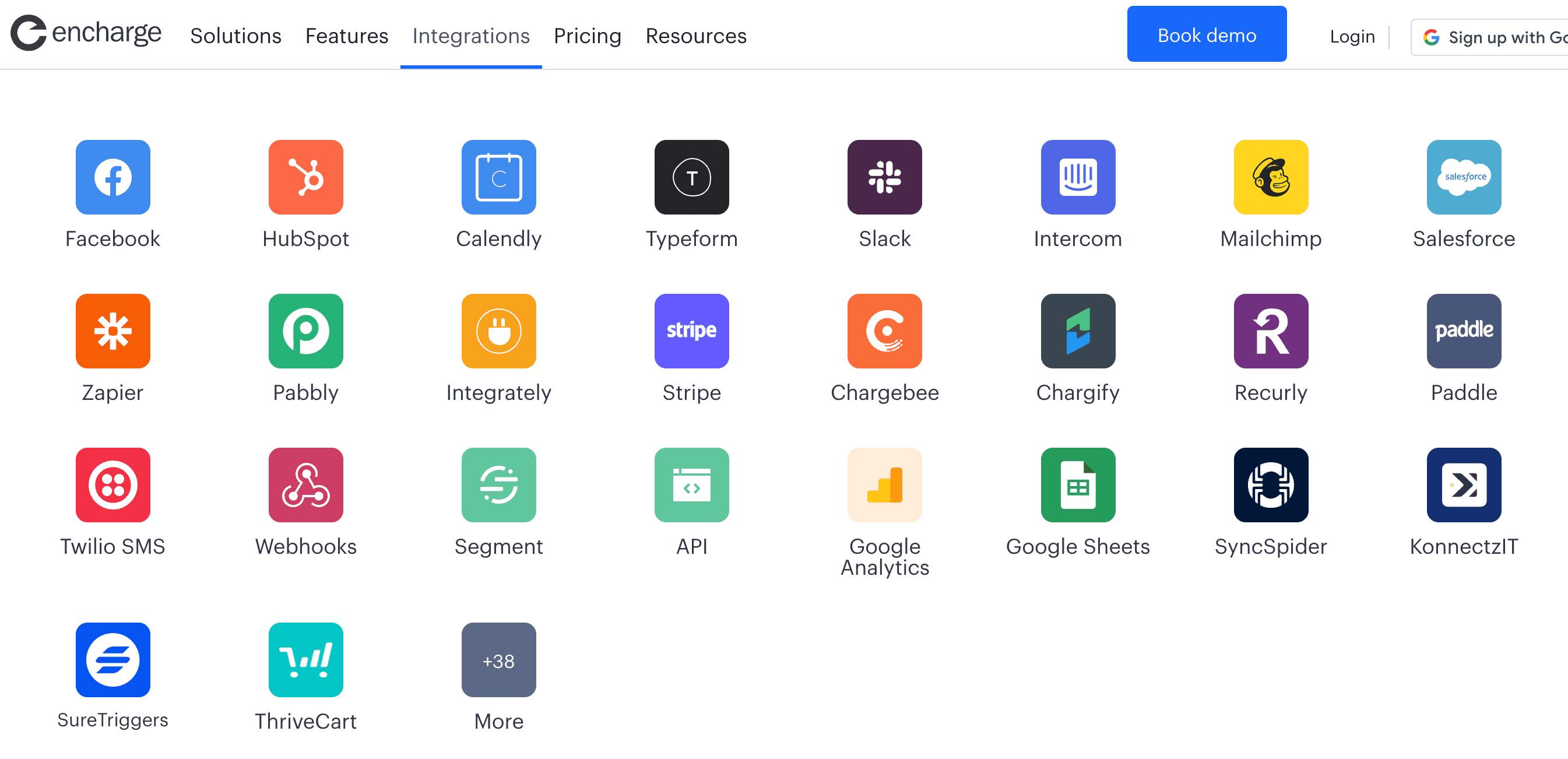The image size is (1568, 759).
Task: Follow the Login link
Action: (1352, 37)
